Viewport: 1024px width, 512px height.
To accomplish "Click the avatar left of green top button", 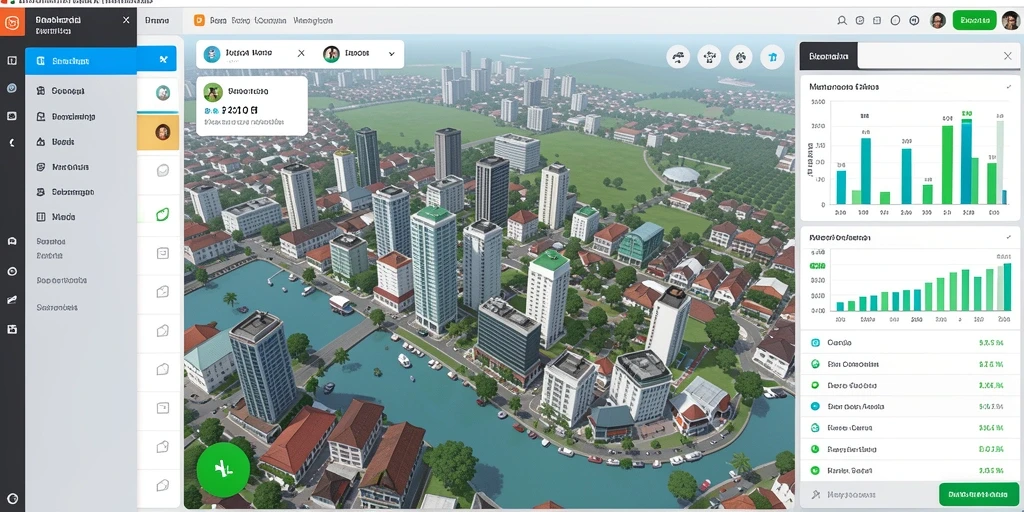I will [x=938, y=20].
